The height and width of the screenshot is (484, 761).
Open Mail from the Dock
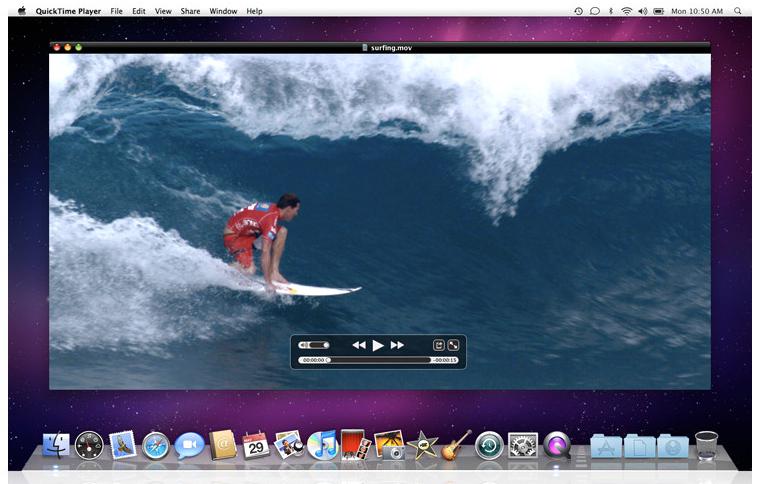click(x=123, y=445)
